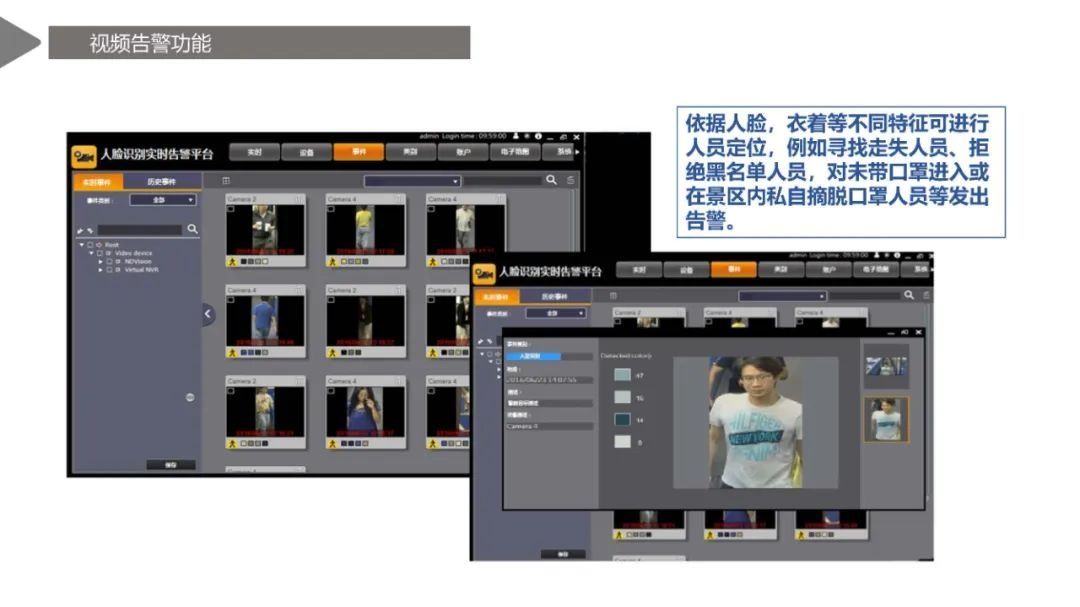Check the Root node checkbox
Viewport: 1080px width, 607px height.
[90, 245]
